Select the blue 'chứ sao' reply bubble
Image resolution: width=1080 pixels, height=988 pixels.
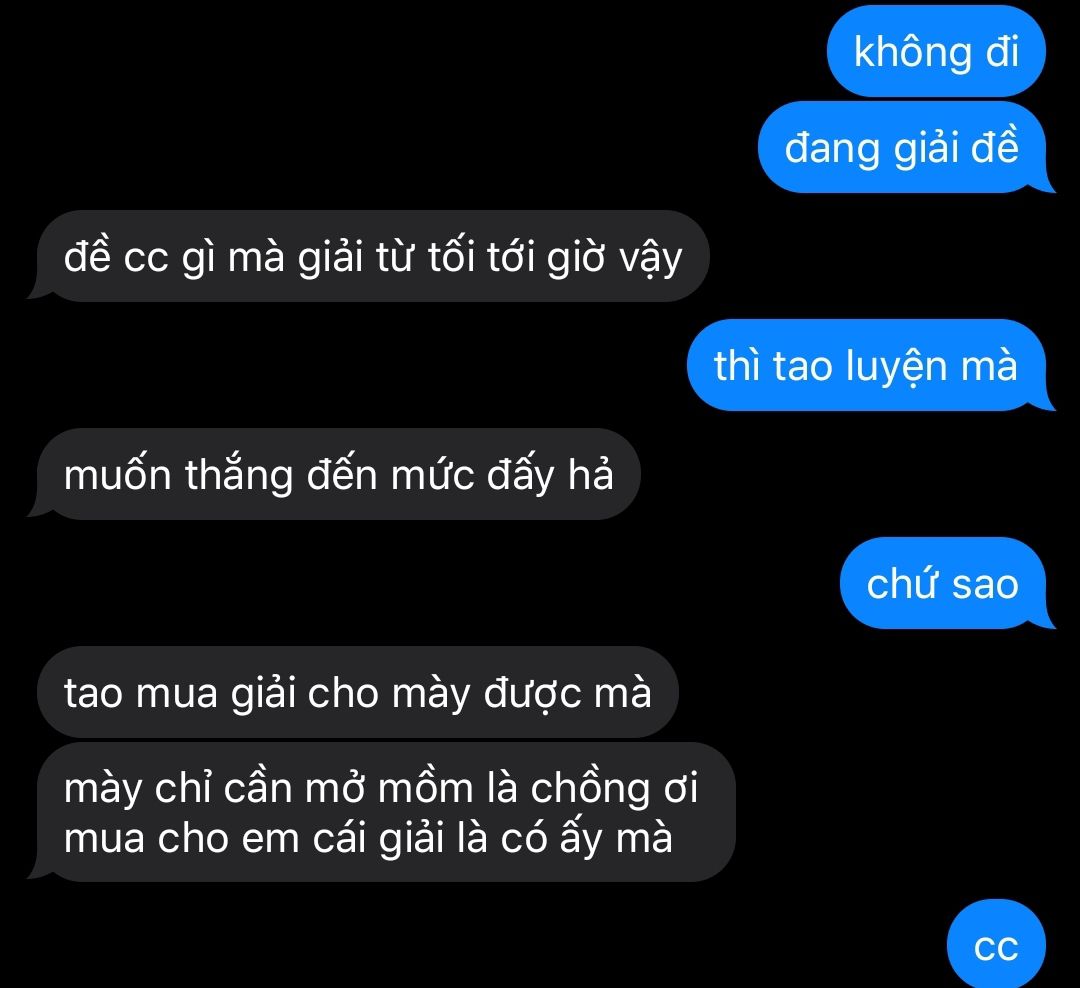pos(946,584)
